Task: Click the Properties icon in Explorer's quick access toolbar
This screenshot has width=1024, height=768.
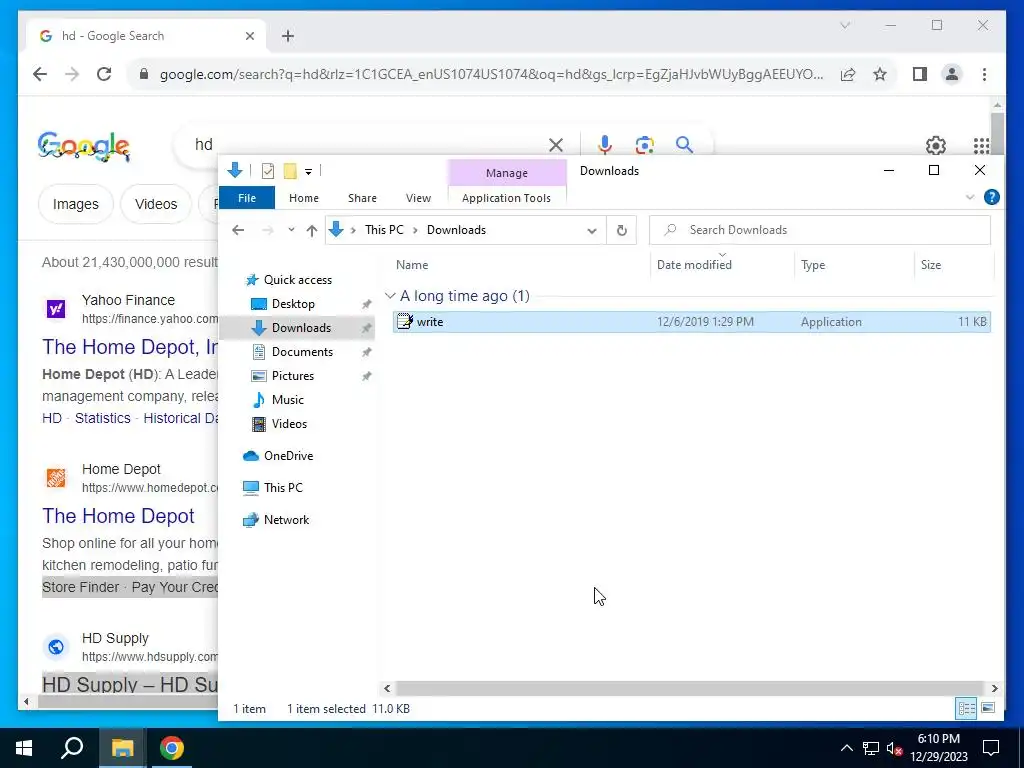Action: tap(268, 171)
